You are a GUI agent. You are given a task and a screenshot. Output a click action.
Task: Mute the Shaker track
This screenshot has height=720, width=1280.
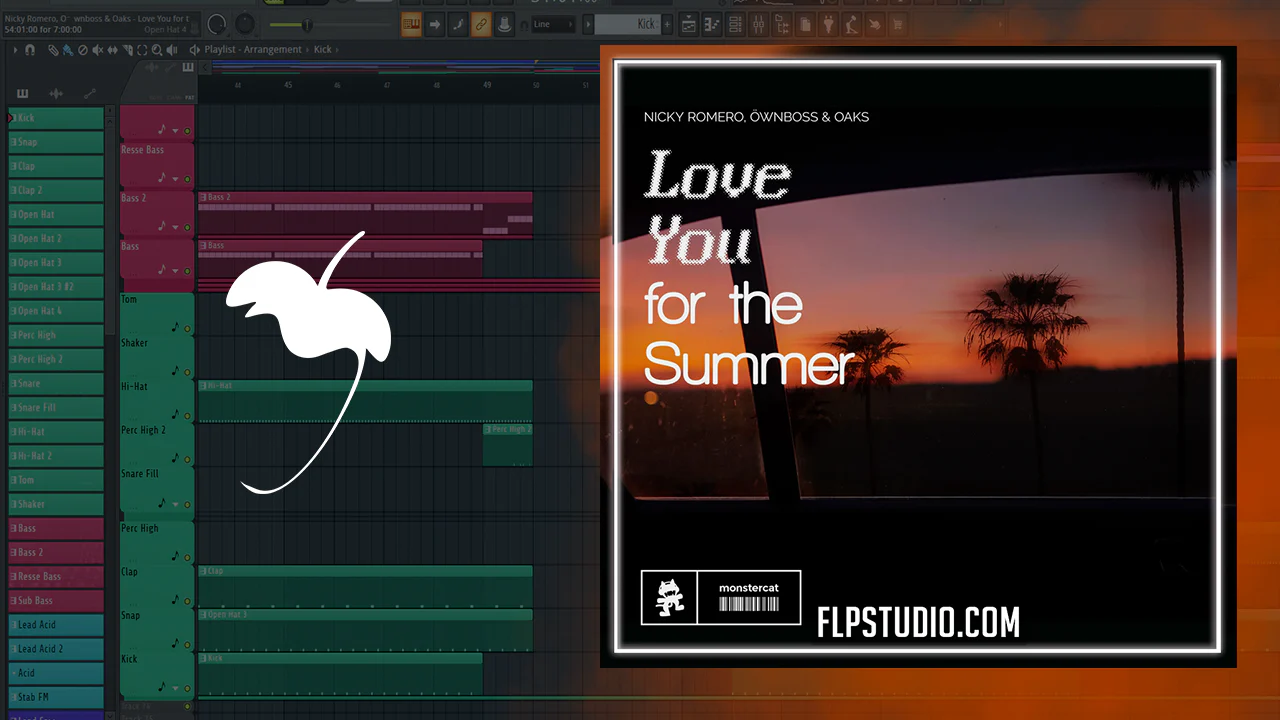click(187, 372)
